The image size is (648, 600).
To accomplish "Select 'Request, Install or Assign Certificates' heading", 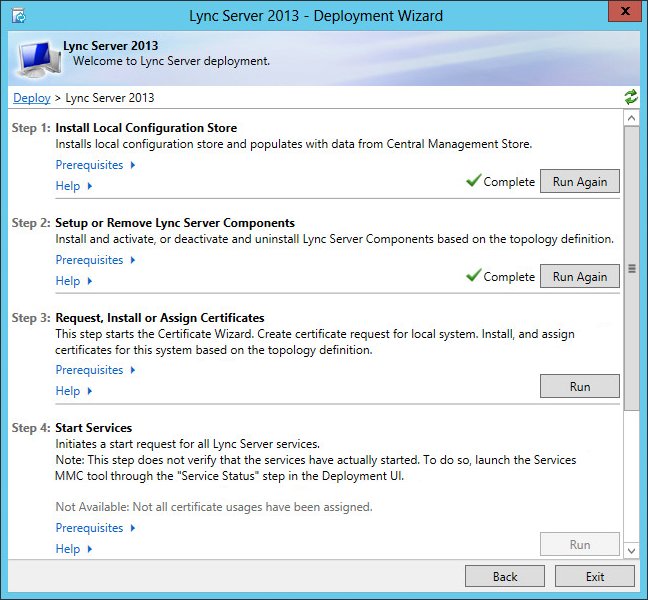I will coord(160,318).
